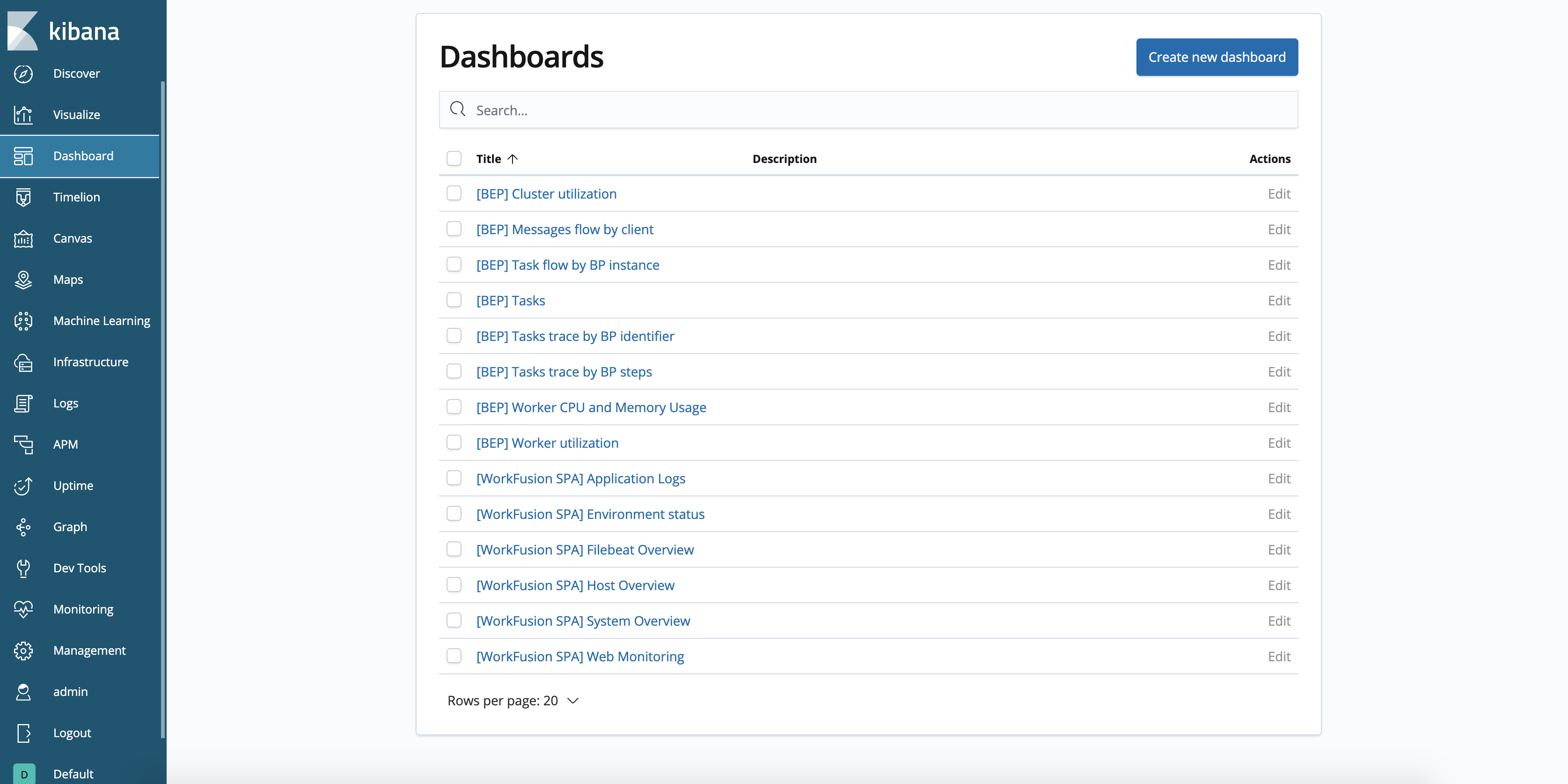The width and height of the screenshot is (1568, 784).
Task: Check [WorkFusion SPA] System Overview row
Action: [454, 620]
